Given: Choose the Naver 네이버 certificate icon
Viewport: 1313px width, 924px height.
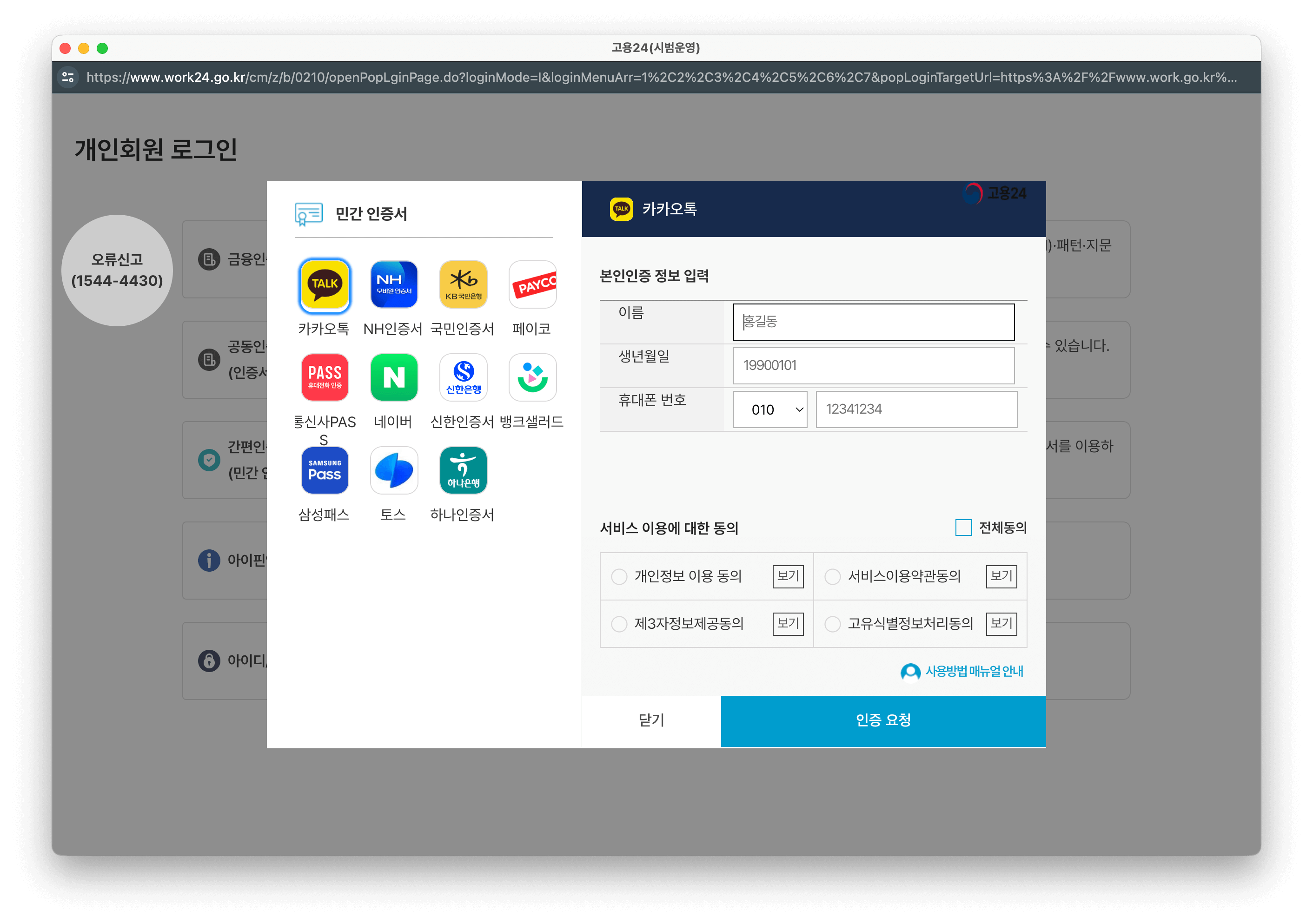Looking at the screenshot, I should (x=393, y=377).
